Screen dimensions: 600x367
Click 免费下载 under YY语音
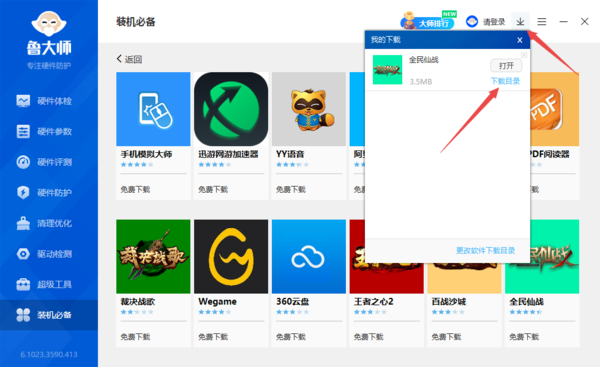(291, 189)
